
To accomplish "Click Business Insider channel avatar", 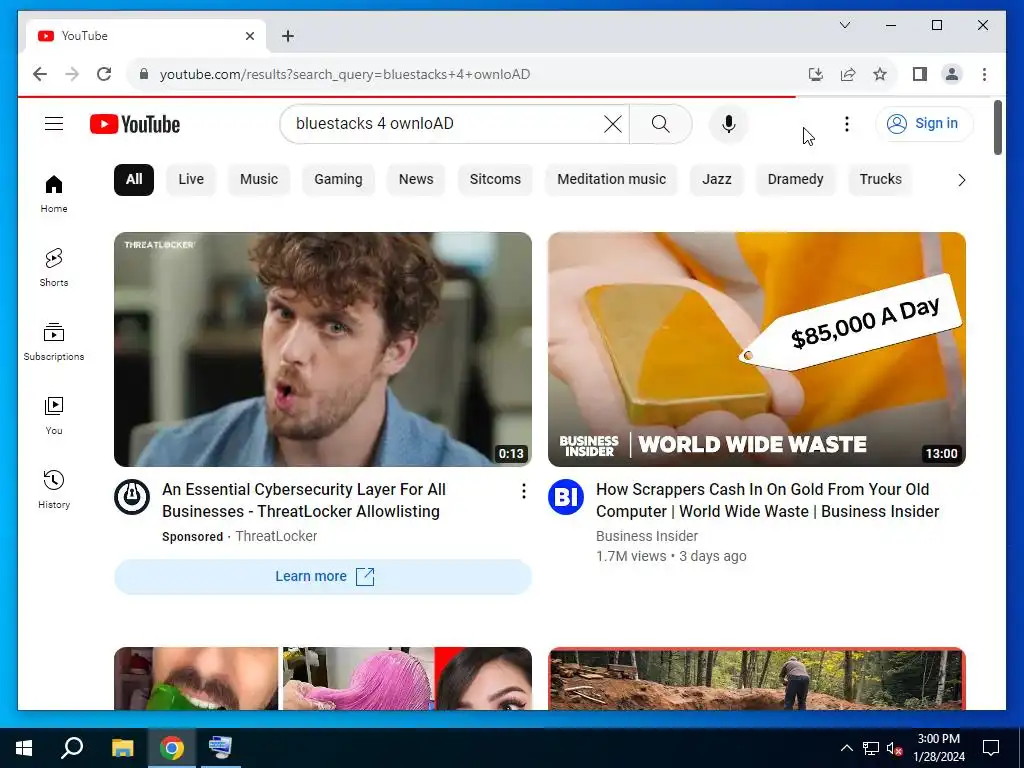I will (566, 497).
